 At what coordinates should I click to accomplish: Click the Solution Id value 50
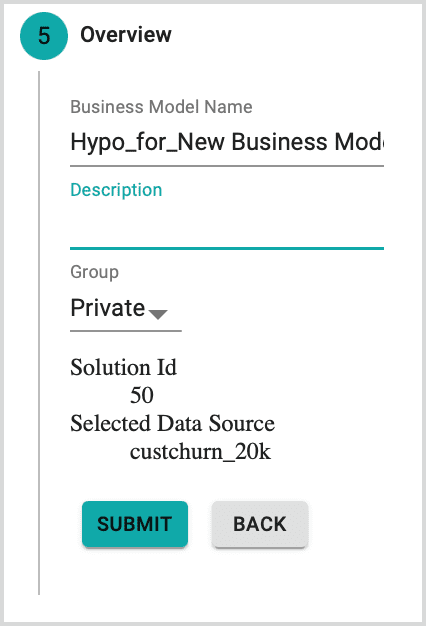click(x=142, y=395)
